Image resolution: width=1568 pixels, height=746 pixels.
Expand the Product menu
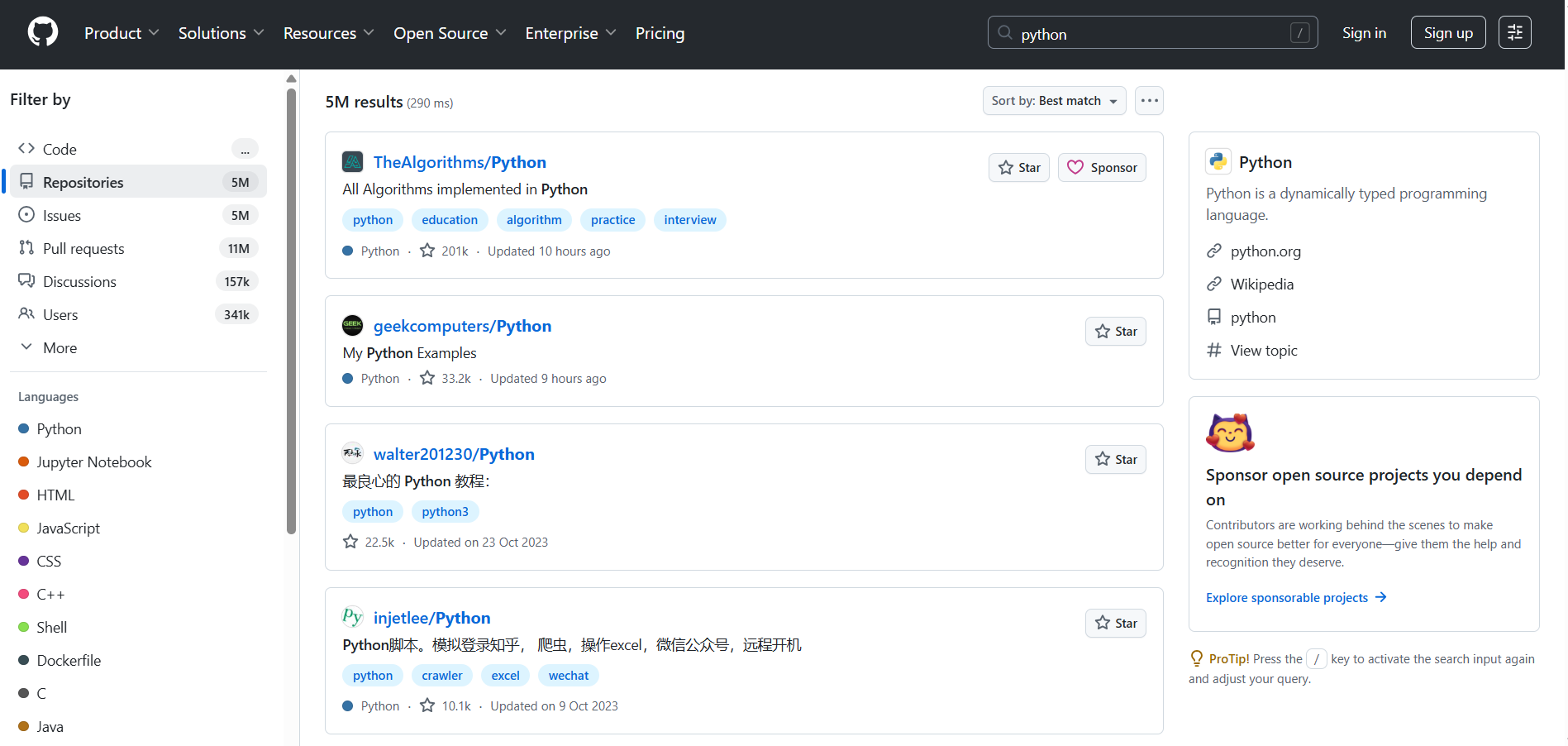point(122,33)
